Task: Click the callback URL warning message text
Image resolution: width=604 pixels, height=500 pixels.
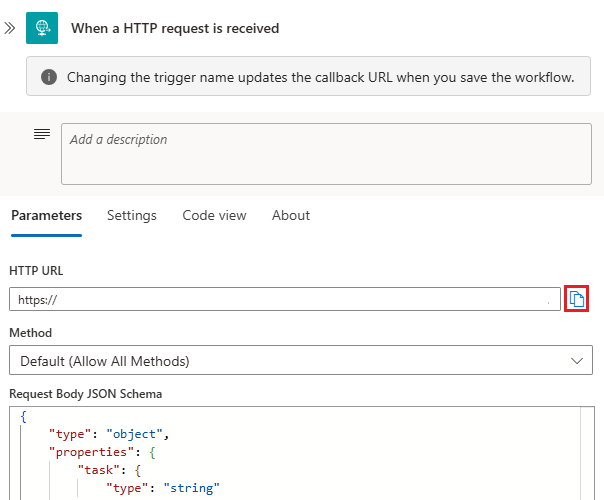Action: coord(320,77)
